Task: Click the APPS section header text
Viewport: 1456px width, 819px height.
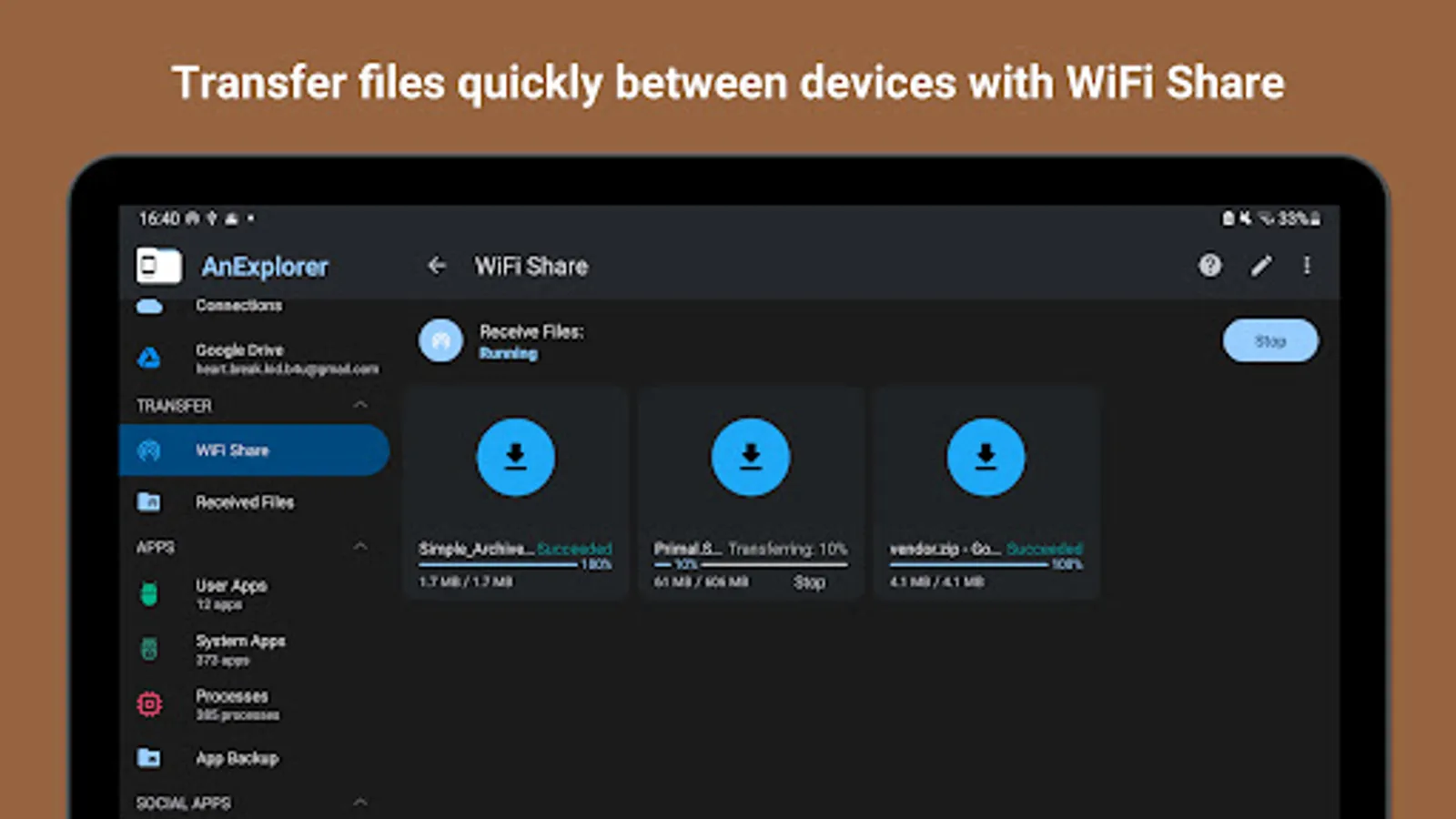Action: [x=156, y=548]
